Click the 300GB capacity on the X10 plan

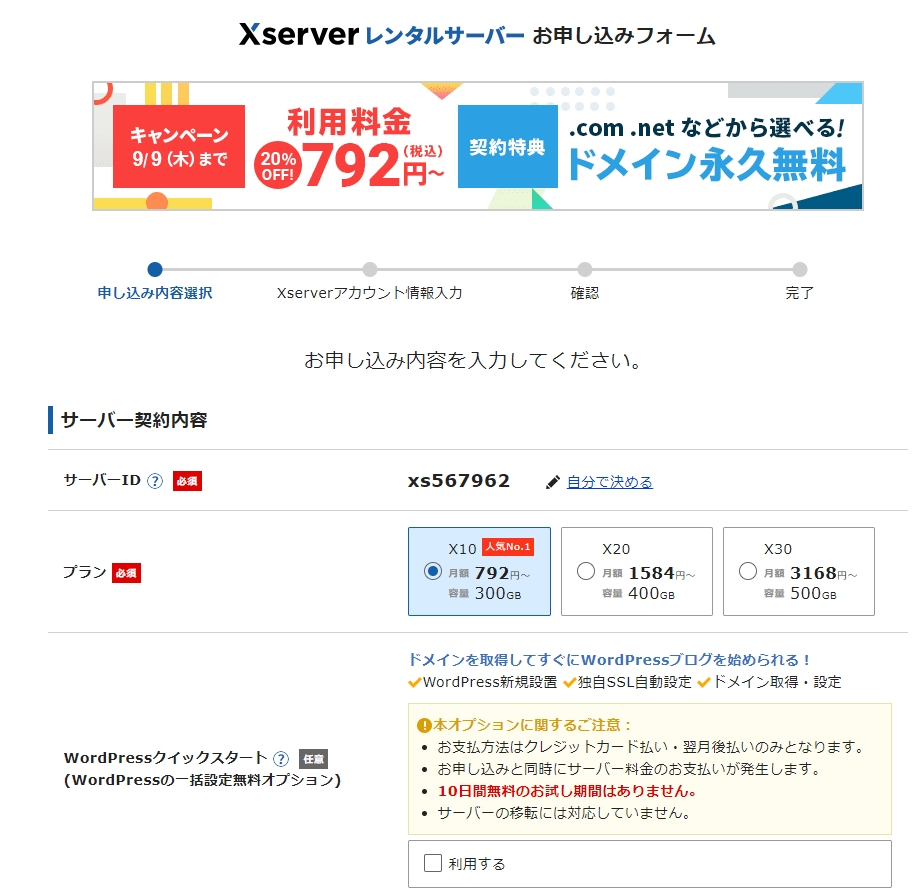point(498,594)
